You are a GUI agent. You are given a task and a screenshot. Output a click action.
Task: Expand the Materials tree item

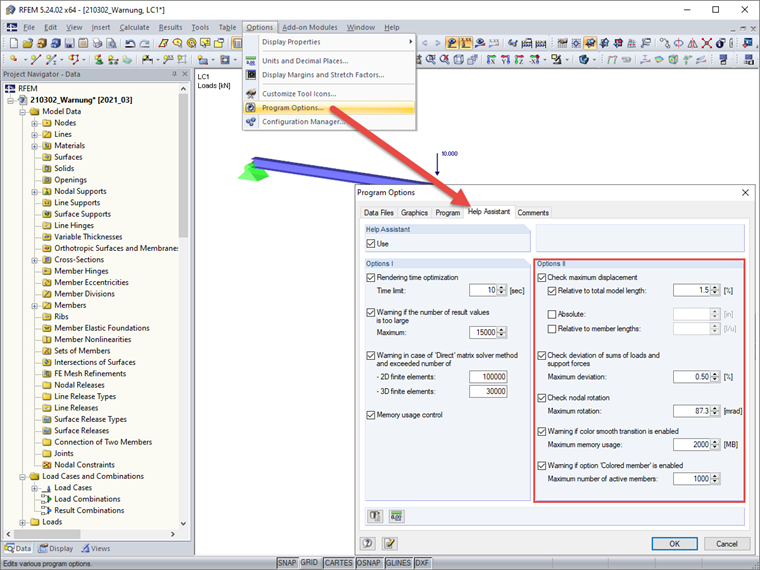coord(34,146)
